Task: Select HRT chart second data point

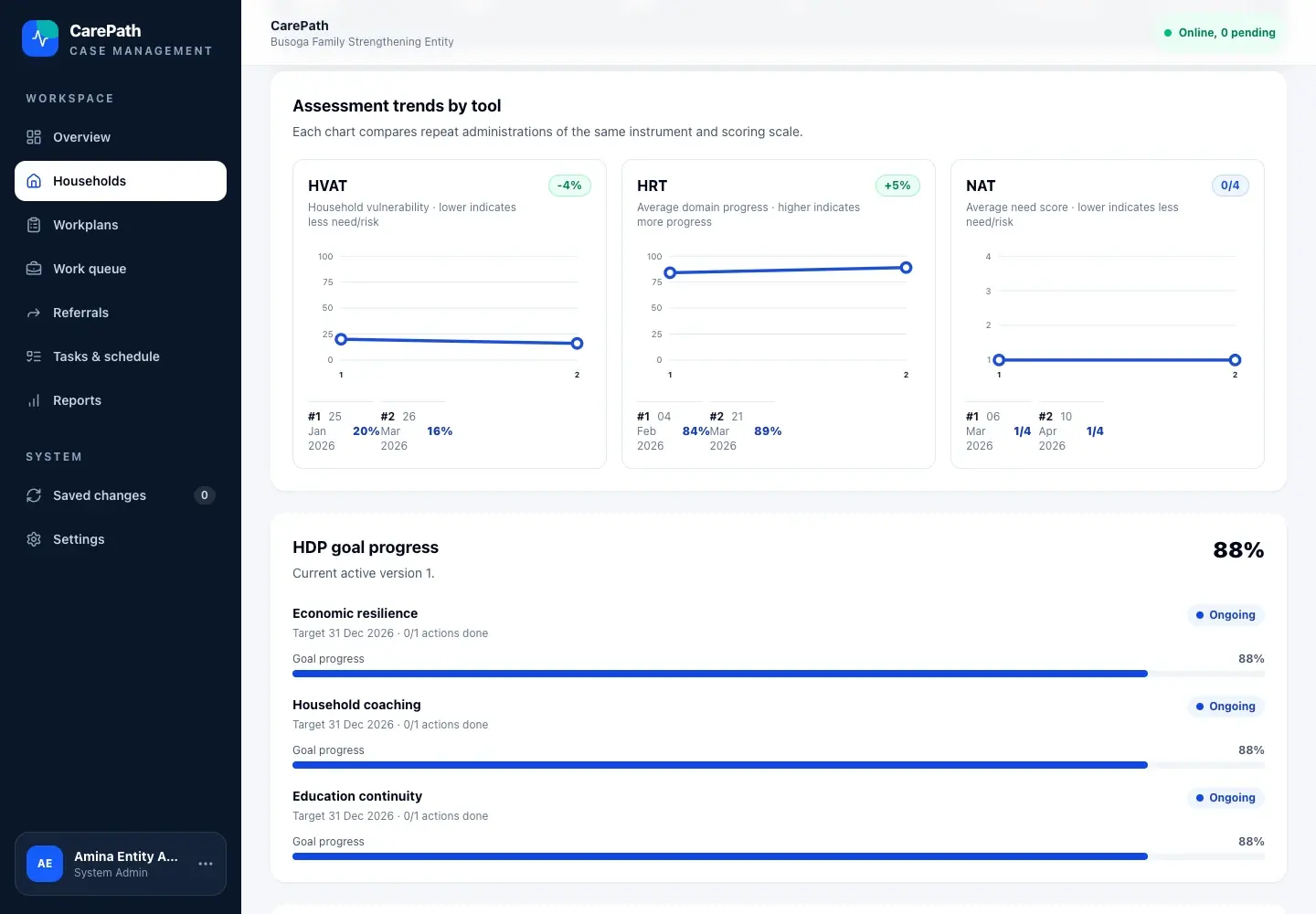Action: coord(906,268)
